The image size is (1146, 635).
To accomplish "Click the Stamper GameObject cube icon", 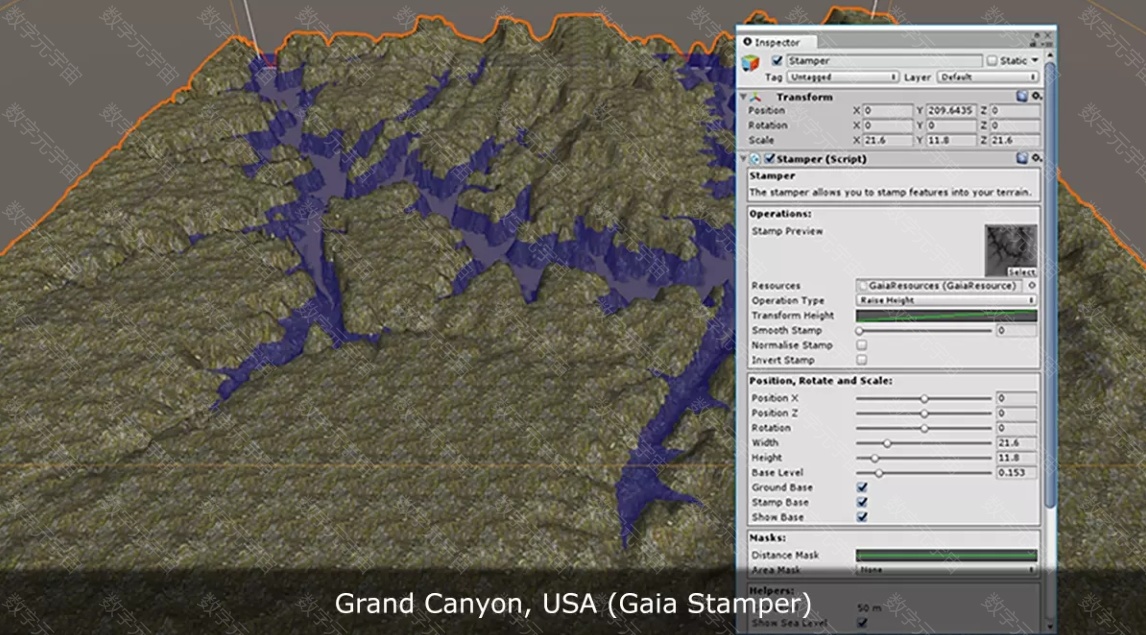I will [x=751, y=64].
